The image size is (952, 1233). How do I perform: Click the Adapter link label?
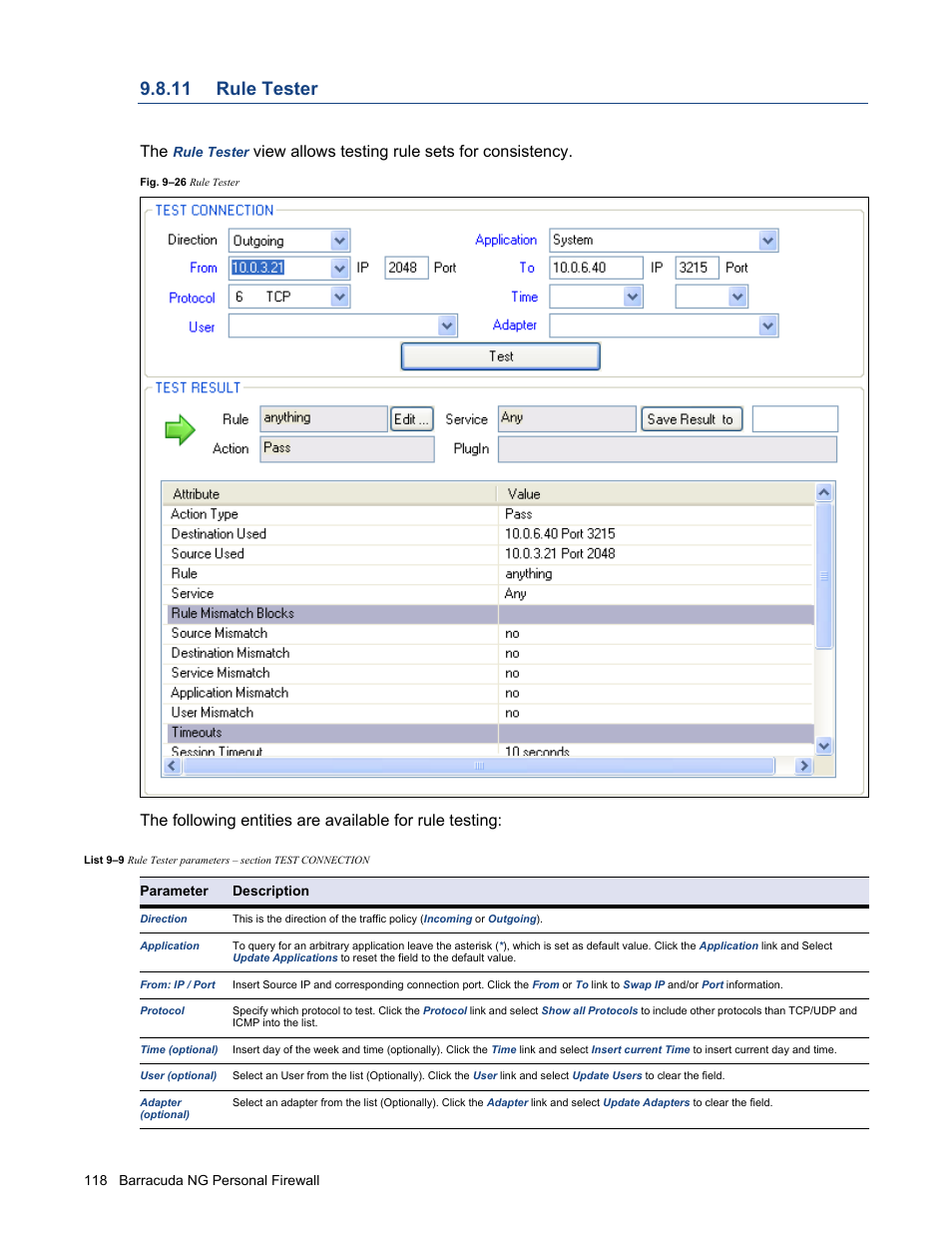point(515,324)
